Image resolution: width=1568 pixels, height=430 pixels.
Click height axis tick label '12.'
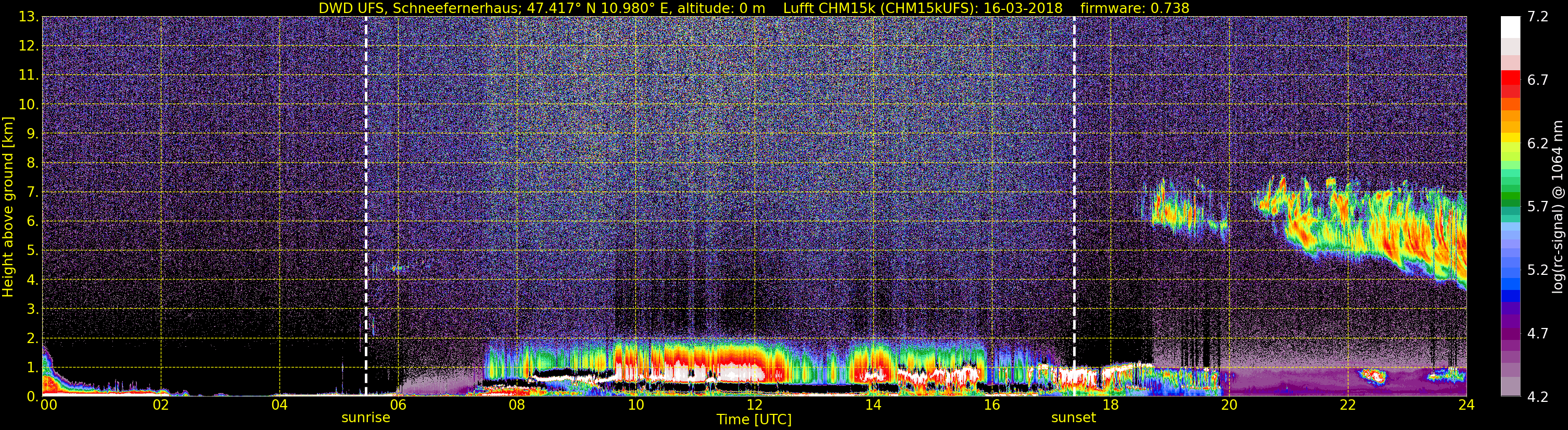click(28, 46)
